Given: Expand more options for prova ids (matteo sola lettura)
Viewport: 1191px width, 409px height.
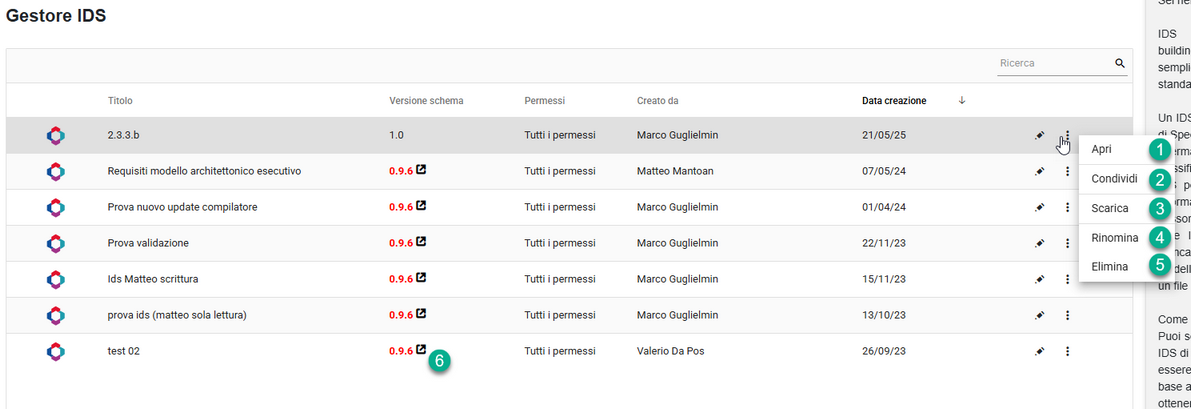Looking at the screenshot, I should (x=1068, y=315).
